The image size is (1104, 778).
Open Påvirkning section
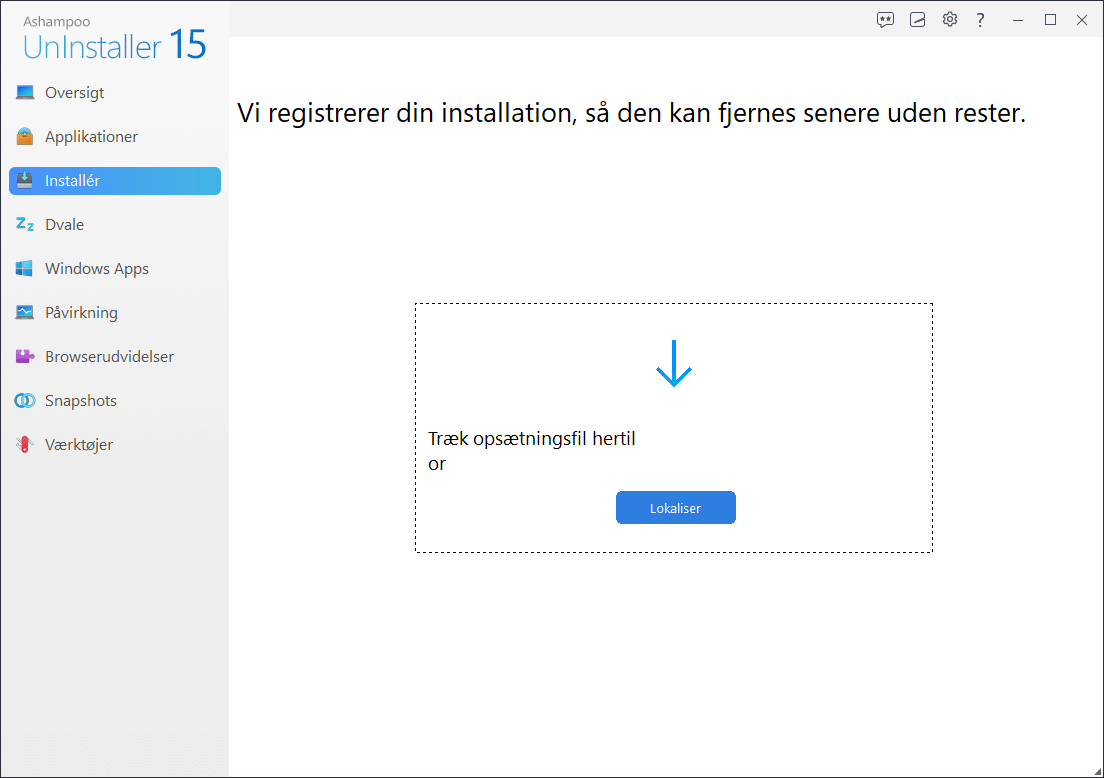click(x=115, y=313)
